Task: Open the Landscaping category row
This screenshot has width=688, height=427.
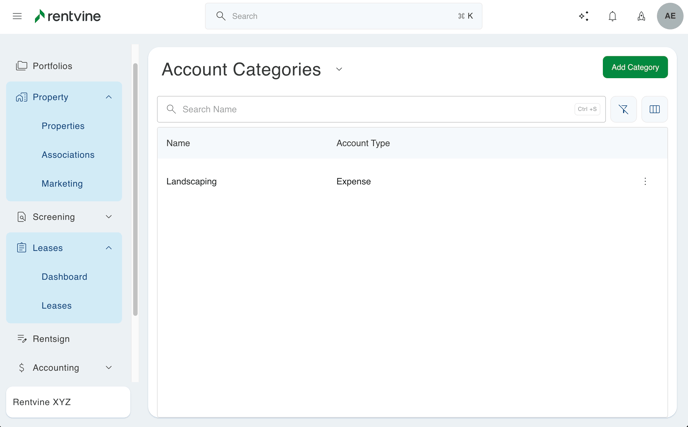Action: (192, 182)
